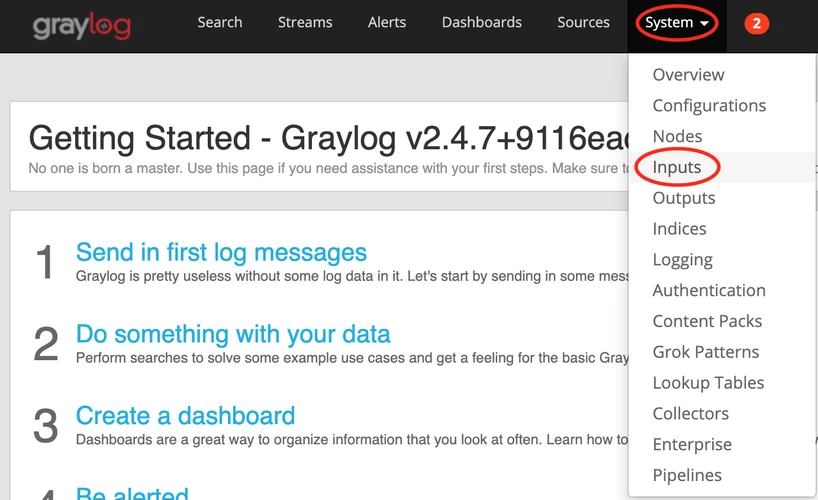Choose Inputs in the System menu
Screen dimensions: 818x500
677,167
